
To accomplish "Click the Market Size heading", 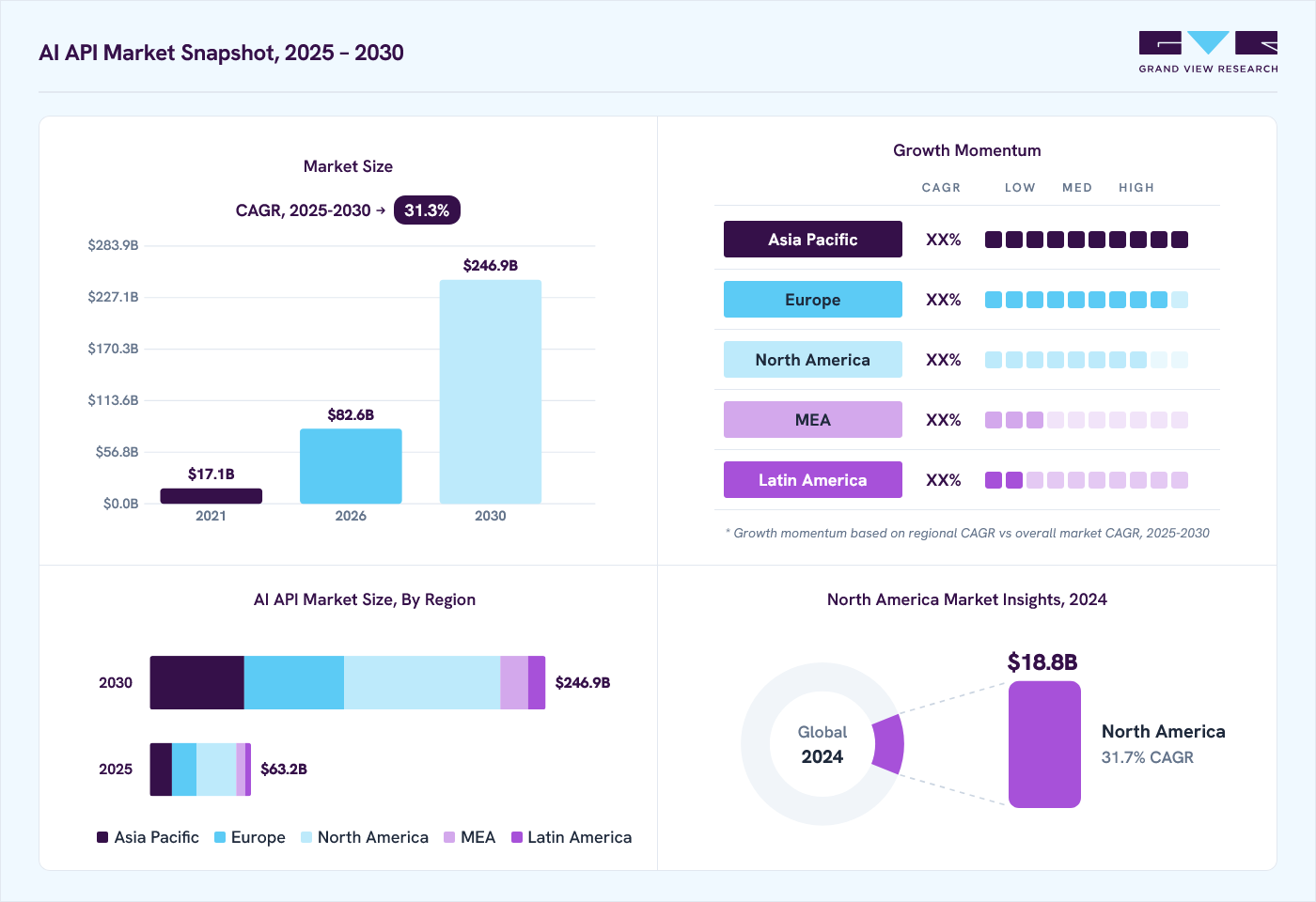I will 348,166.
